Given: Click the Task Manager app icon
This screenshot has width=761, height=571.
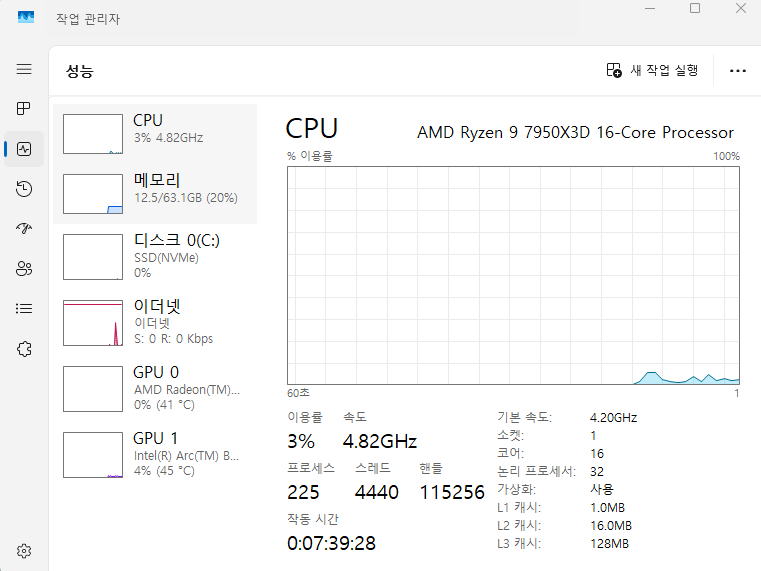Looking at the screenshot, I should click(x=26, y=17).
